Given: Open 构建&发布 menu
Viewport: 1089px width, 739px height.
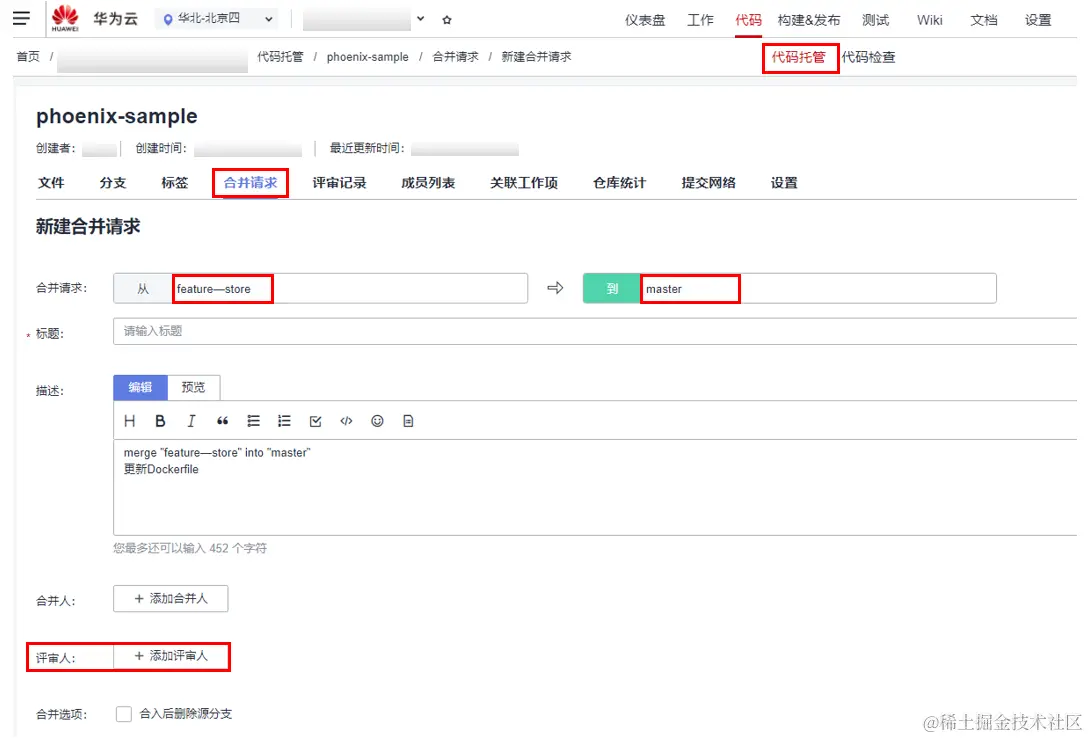Looking at the screenshot, I should tap(808, 20).
